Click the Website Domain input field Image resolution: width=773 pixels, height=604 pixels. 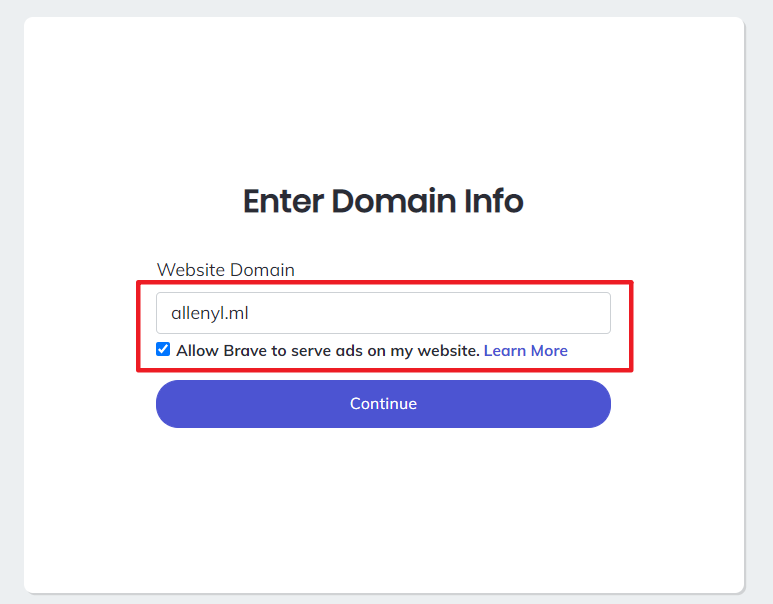click(x=383, y=313)
